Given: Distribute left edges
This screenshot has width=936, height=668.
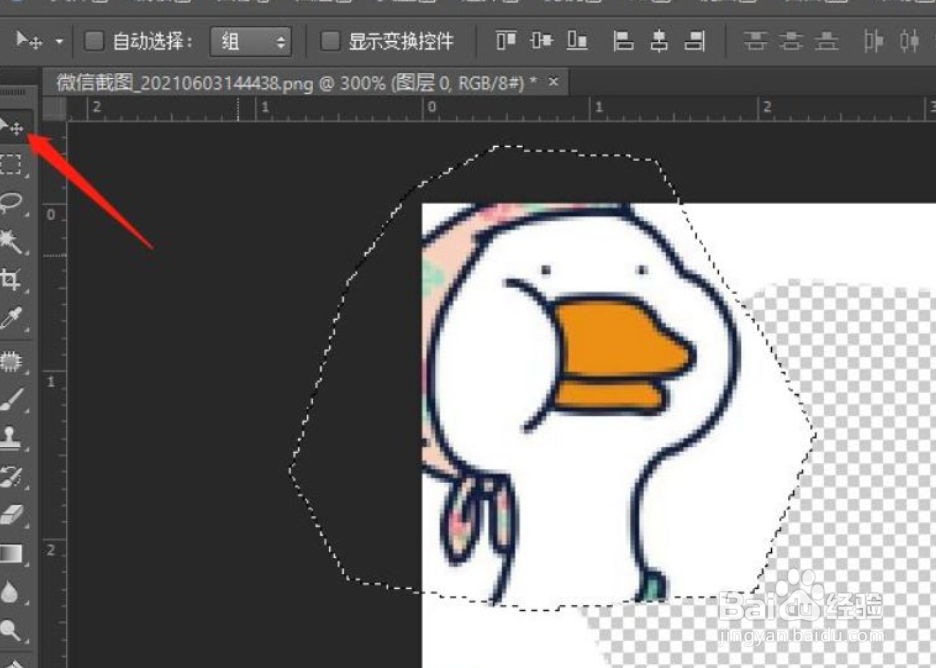Looking at the screenshot, I should (873, 41).
